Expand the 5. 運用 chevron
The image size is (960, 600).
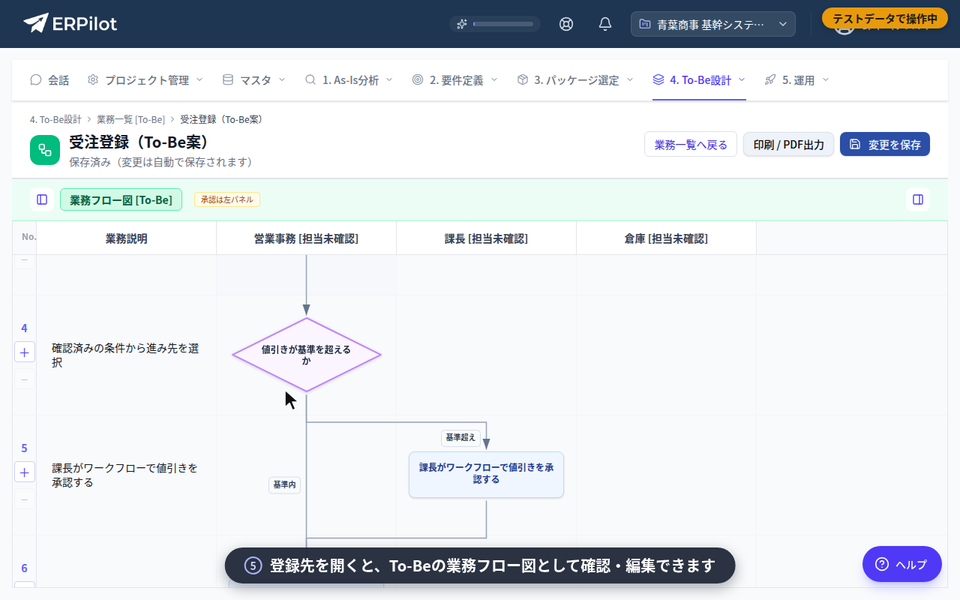pyautogui.click(x=825, y=80)
